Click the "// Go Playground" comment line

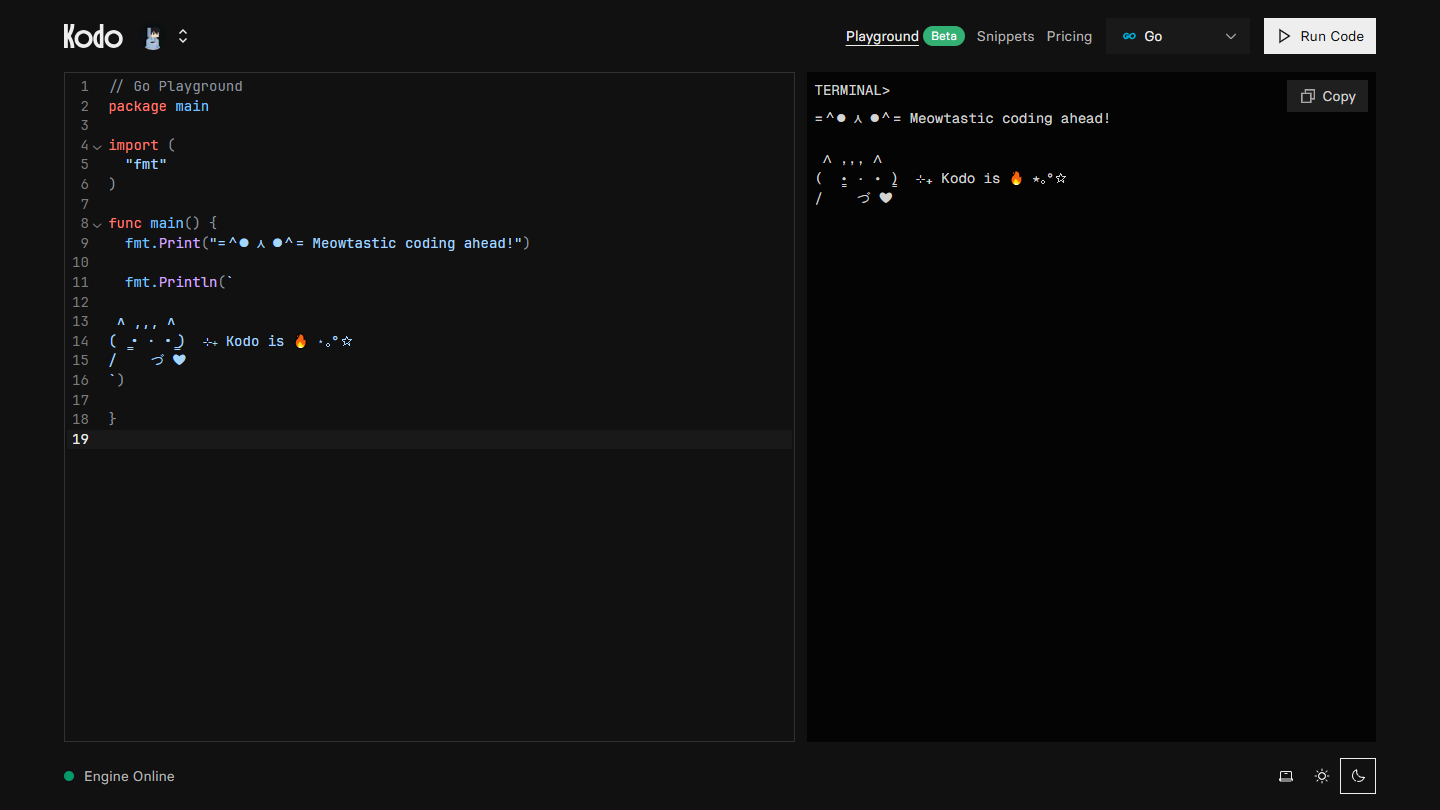[x=176, y=86]
